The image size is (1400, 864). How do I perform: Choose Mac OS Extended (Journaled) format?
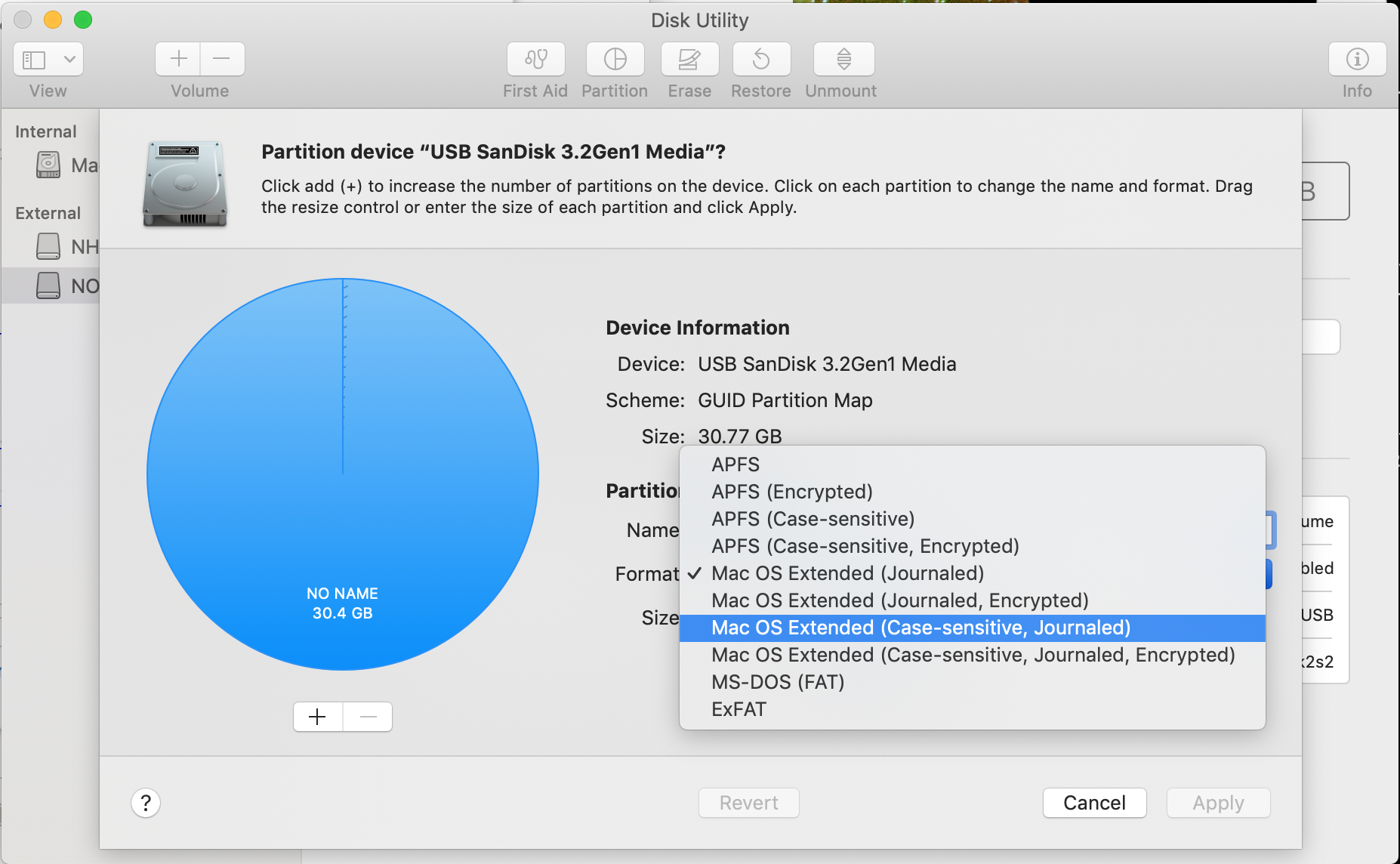point(973,573)
